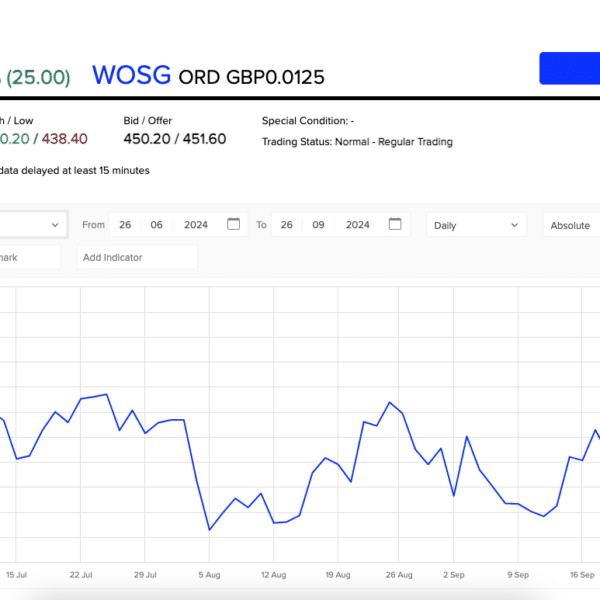Click the Add Indicator field

[x=136, y=257]
